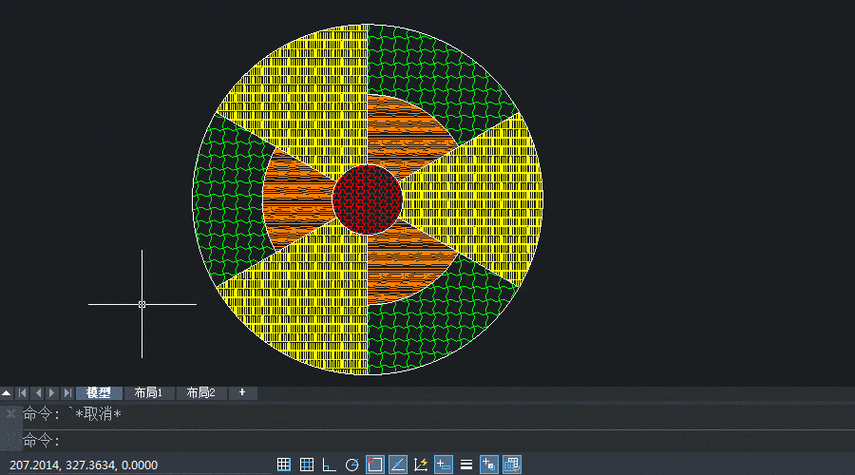The image size is (855, 475).
Task: Add new layout with plus button
Action: pos(242,393)
